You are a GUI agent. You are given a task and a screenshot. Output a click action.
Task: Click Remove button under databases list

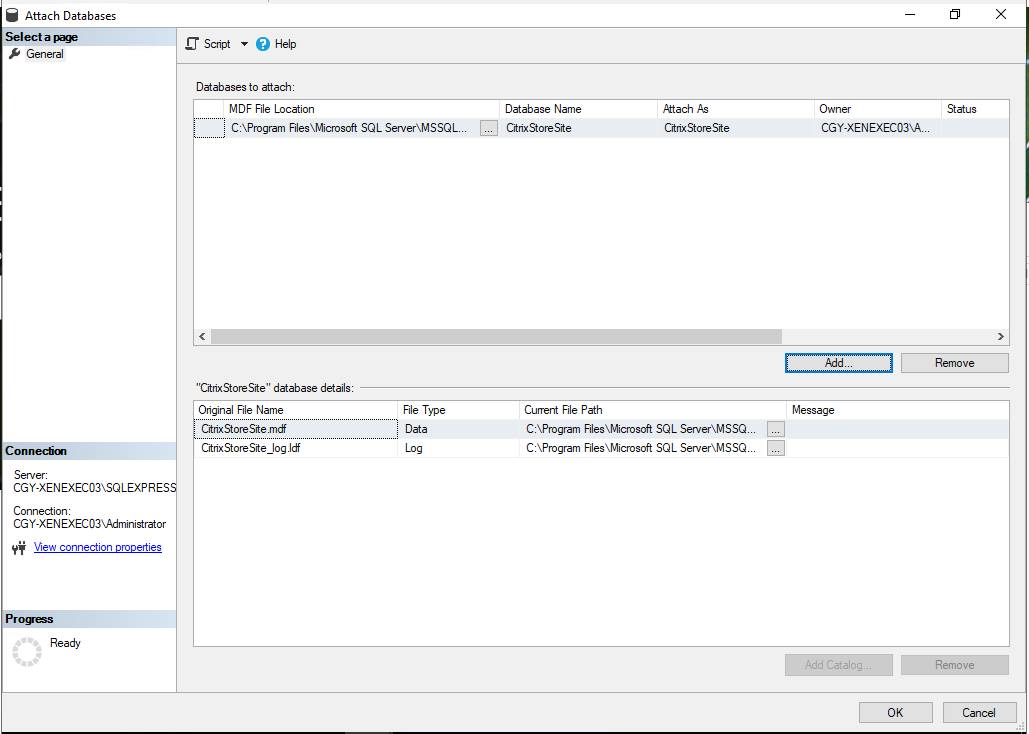pos(954,363)
